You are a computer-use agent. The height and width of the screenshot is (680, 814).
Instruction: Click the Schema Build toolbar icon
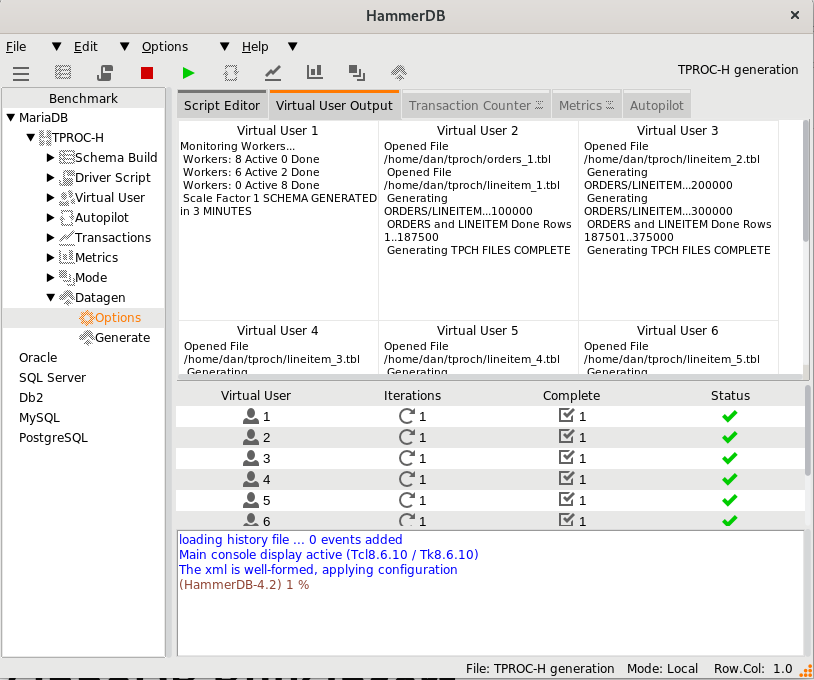pyautogui.click(x=63, y=73)
